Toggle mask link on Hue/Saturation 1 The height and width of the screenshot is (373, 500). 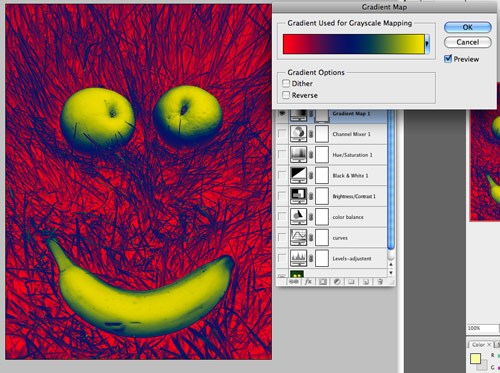[x=311, y=155]
